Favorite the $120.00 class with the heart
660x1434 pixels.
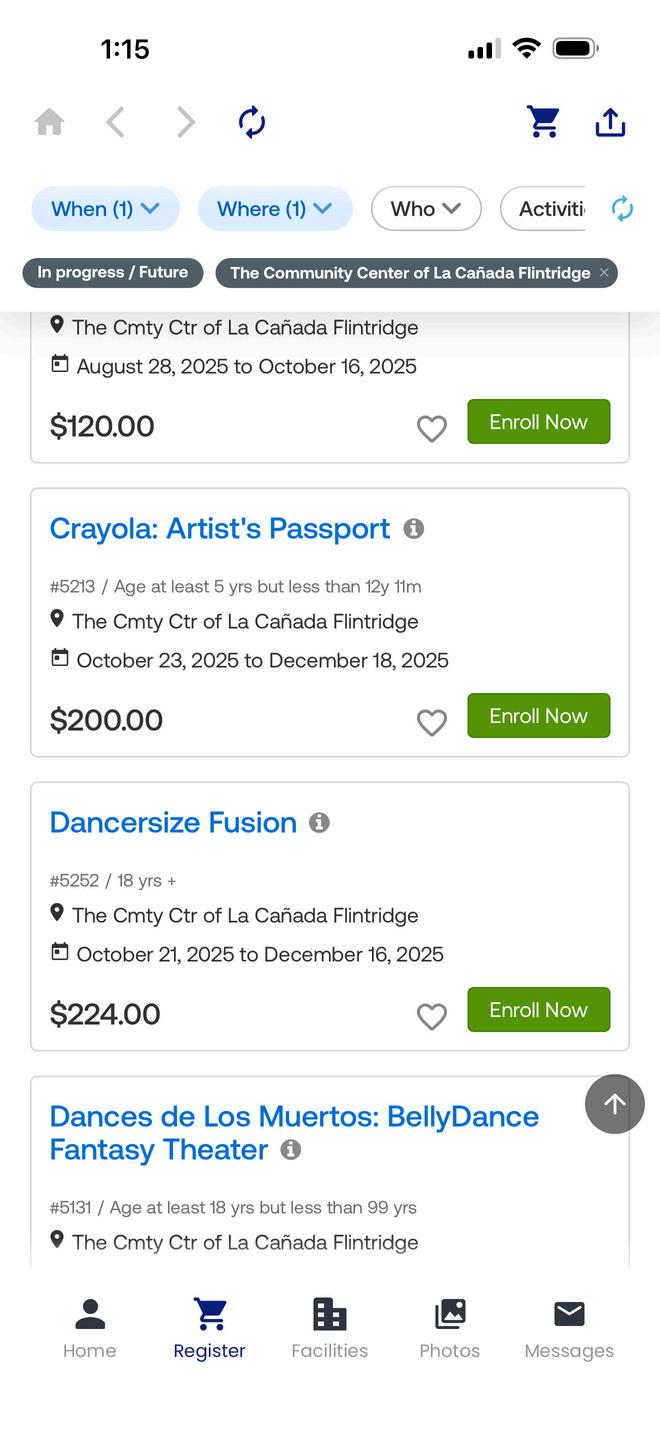[x=431, y=428]
